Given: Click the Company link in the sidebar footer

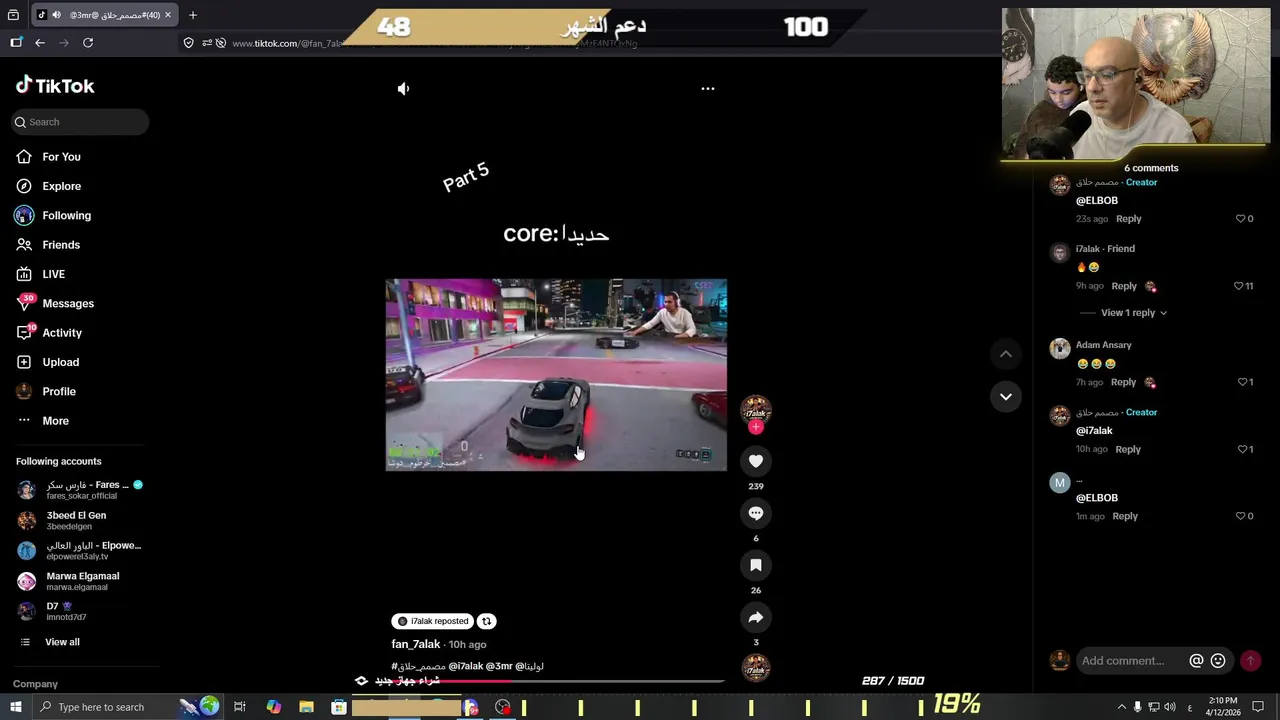Looking at the screenshot, I should [x=35, y=684].
